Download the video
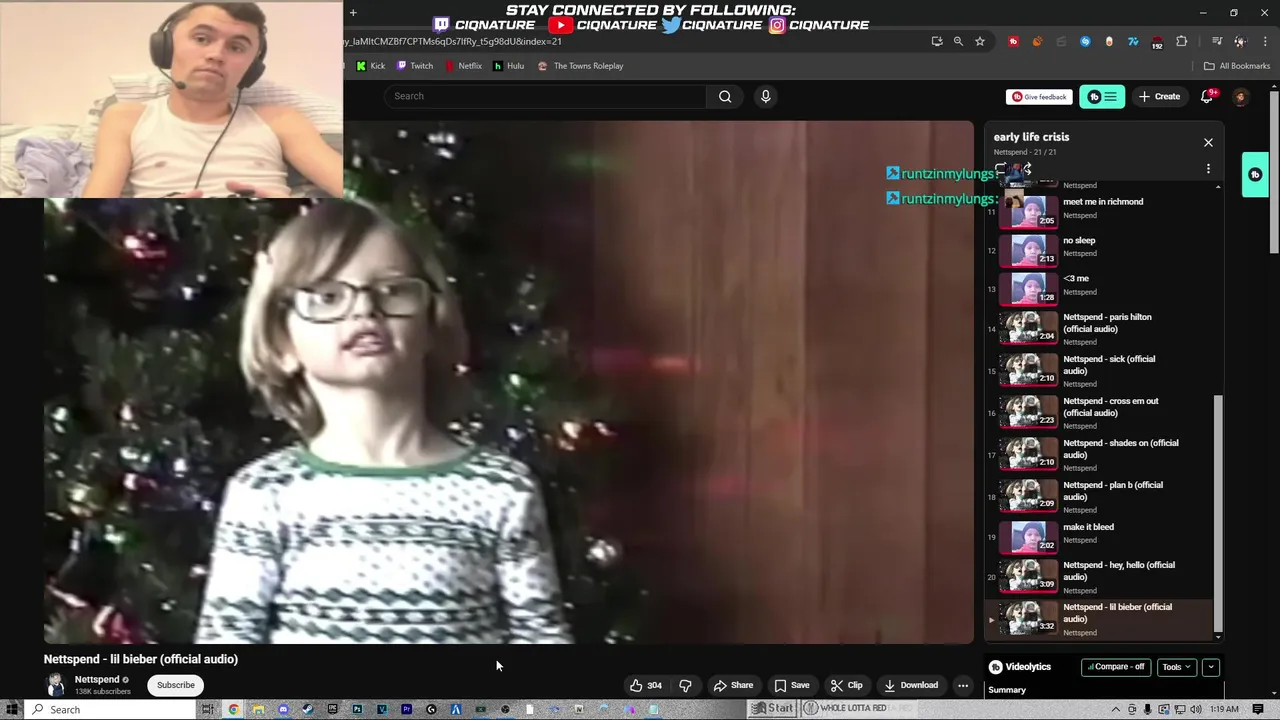This screenshot has width=1280, height=720. coord(911,685)
